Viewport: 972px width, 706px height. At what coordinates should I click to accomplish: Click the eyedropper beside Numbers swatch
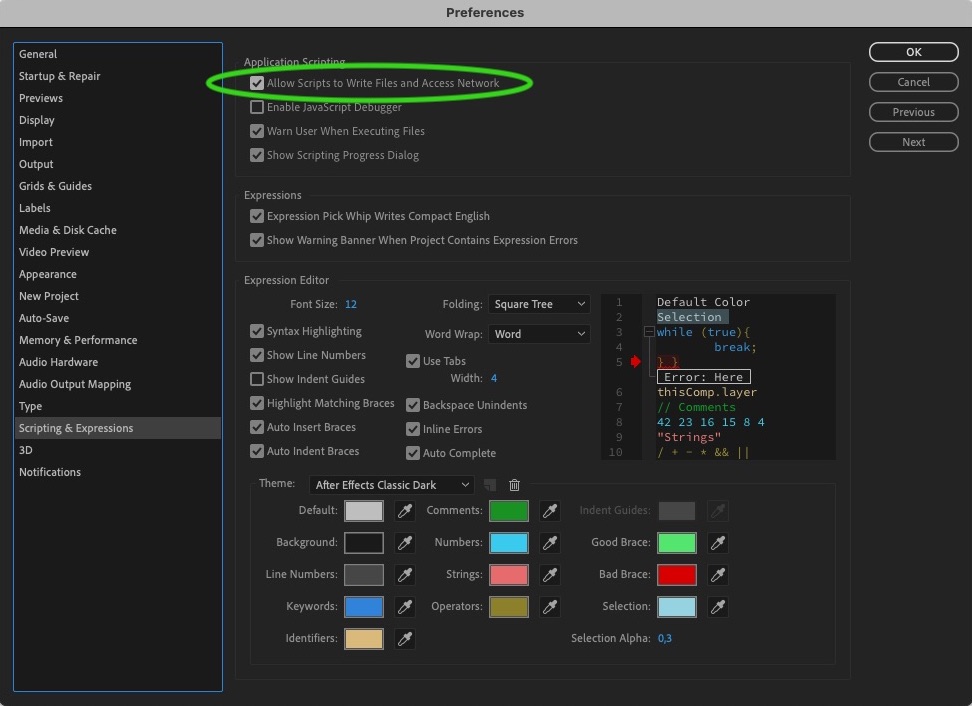[x=550, y=543]
